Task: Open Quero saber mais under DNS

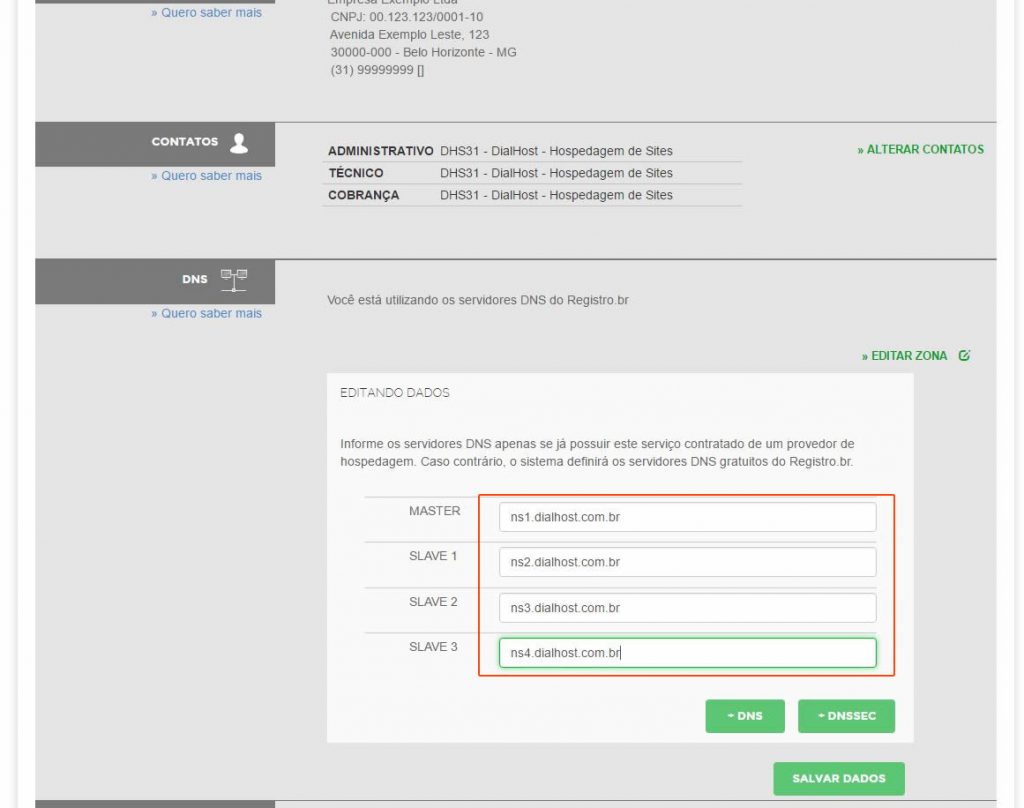Action: pyautogui.click(x=206, y=314)
